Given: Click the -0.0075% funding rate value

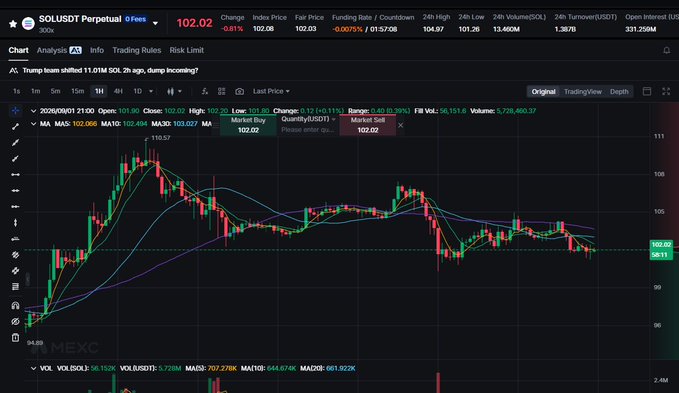Looking at the screenshot, I should pyautogui.click(x=347, y=29).
